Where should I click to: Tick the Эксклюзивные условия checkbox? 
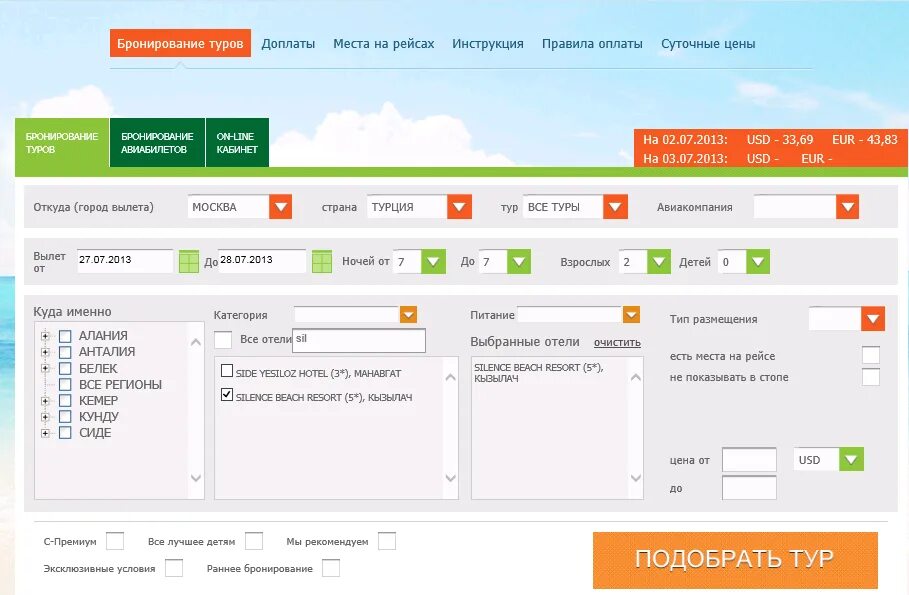click(x=174, y=568)
